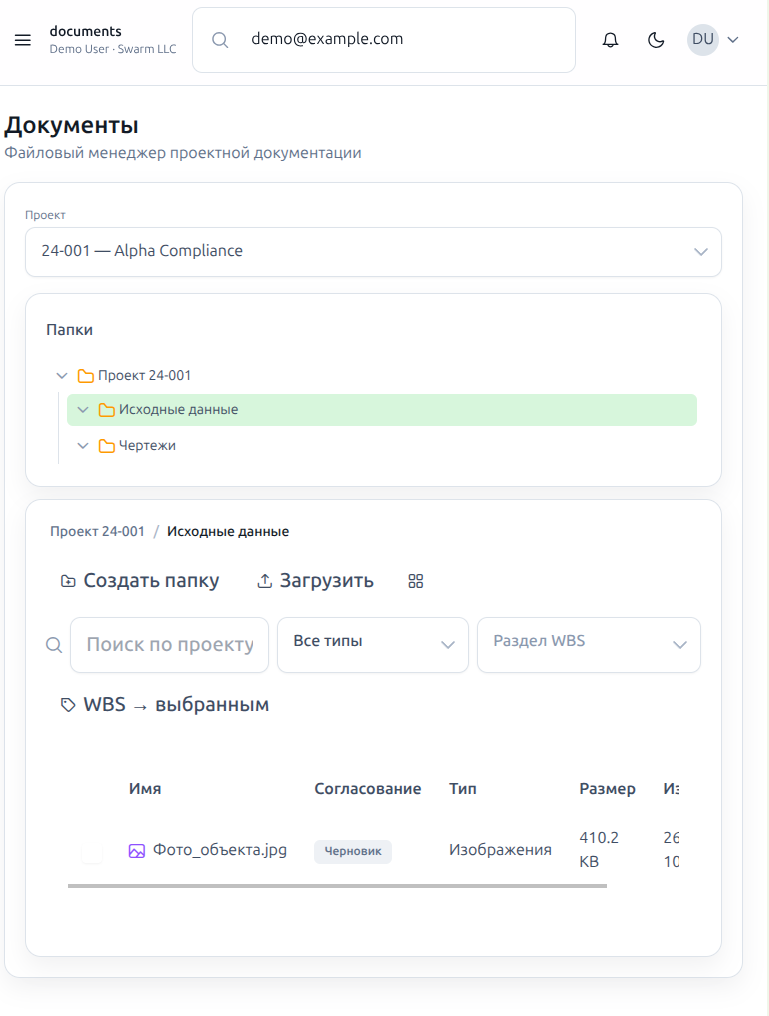Open the Проект 24-001 breadcrumb link
769x1016 pixels.
(97, 531)
